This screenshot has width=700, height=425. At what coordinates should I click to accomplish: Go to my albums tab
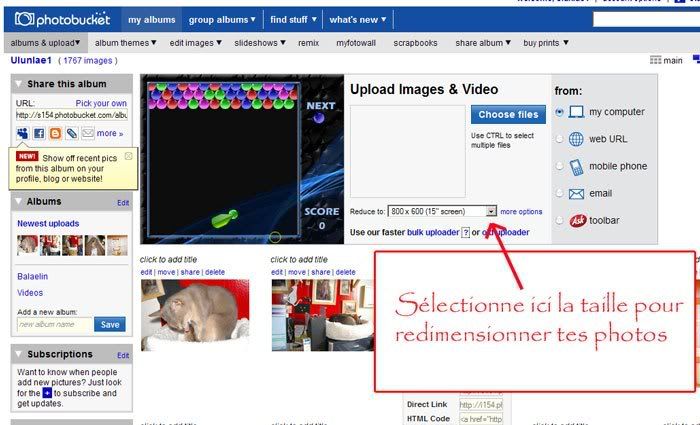coord(151,20)
